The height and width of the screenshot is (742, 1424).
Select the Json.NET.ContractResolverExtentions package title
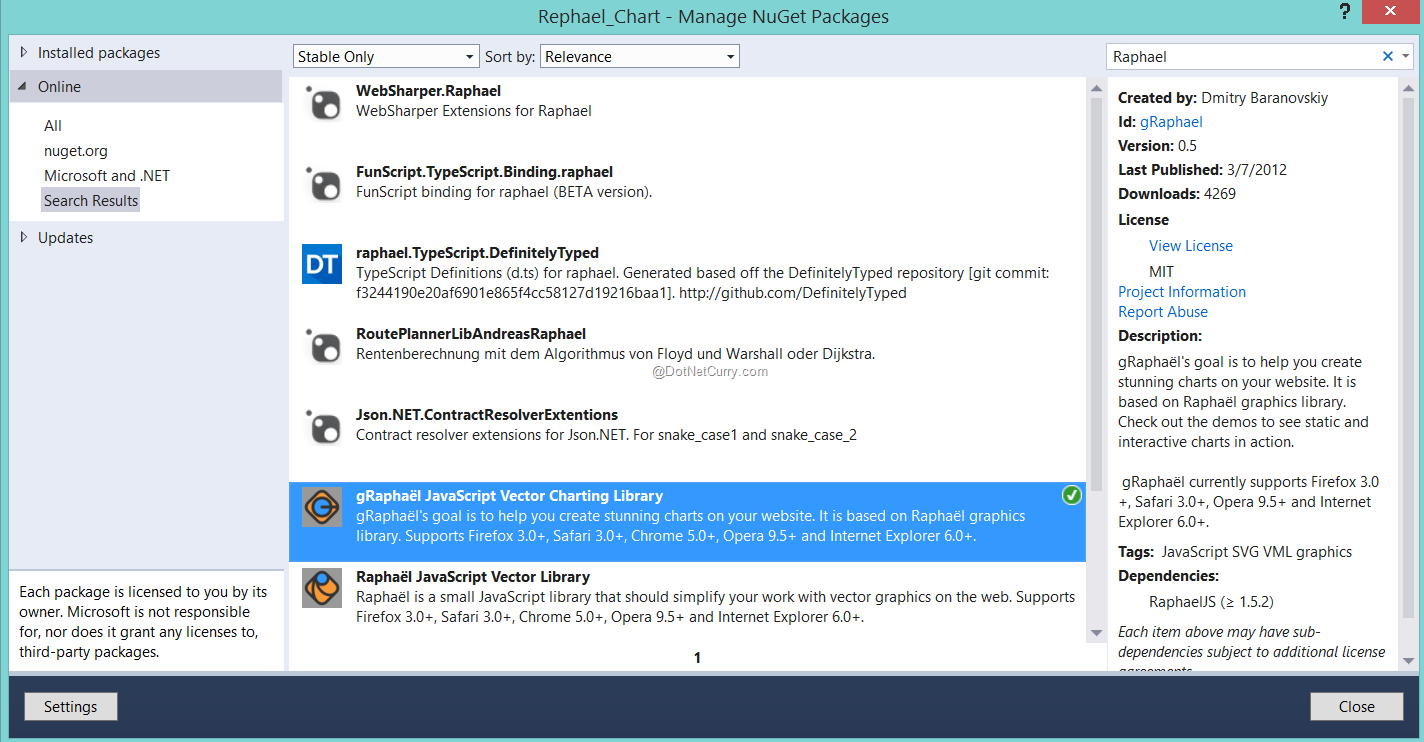pyautogui.click(x=487, y=415)
